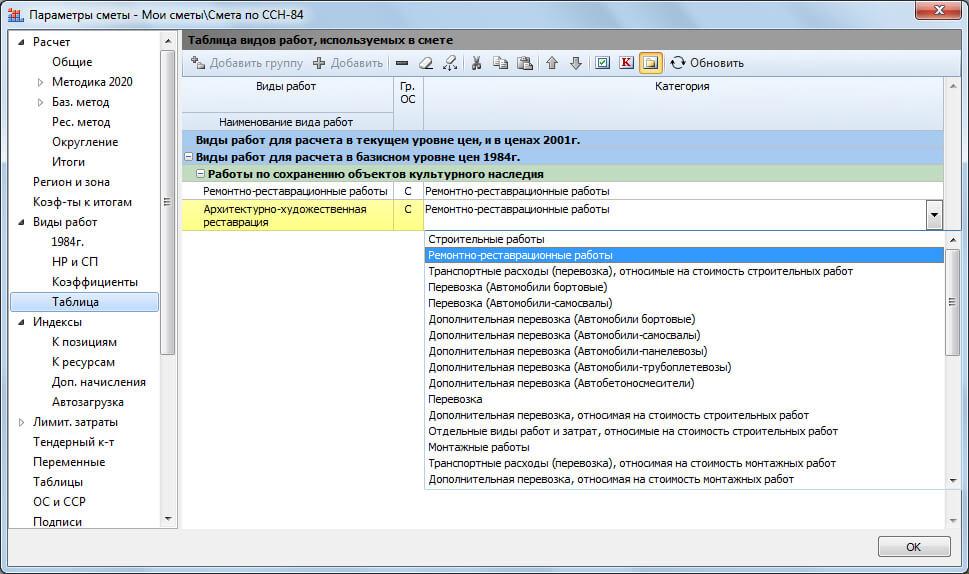Collapse the cultural heritage works group
The width and height of the screenshot is (969, 574).
coord(200,174)
